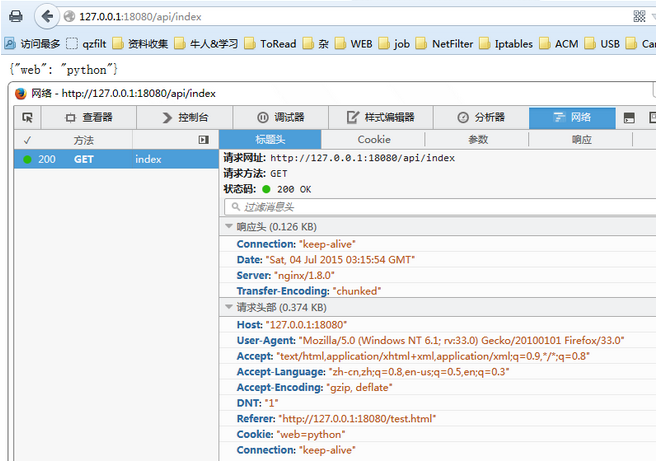Click the split console icon beside 网络 tab
The image size is (658, 463).
(628, 117)
